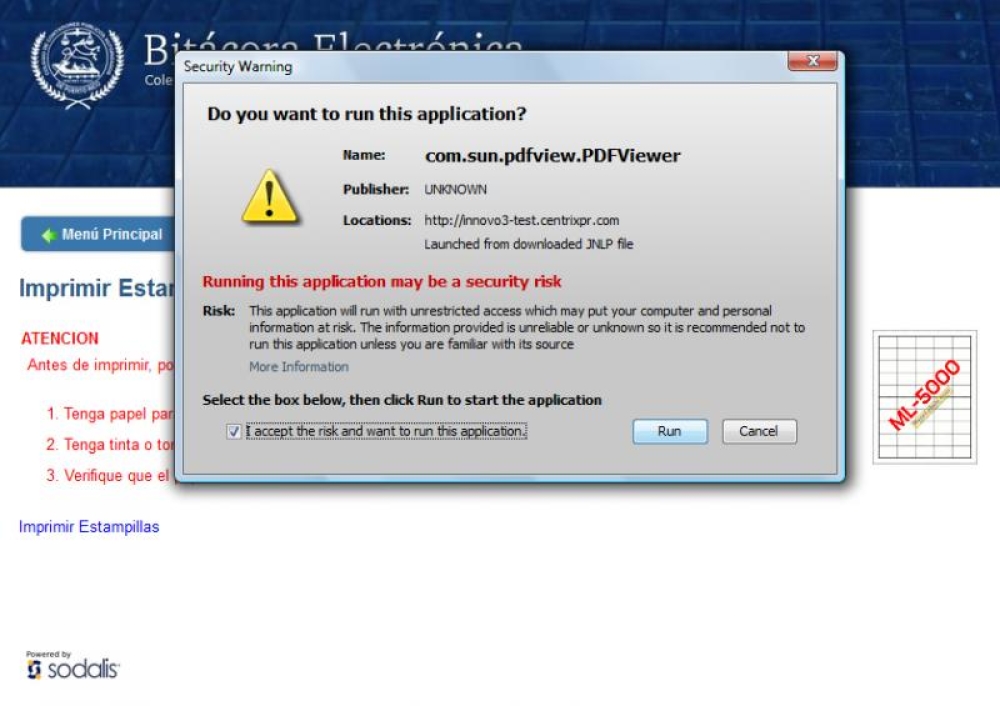Click the Imprimir Estampillas link
Image resolution: width=1000 pixels, height=706 pixels.
pos(89,527)
